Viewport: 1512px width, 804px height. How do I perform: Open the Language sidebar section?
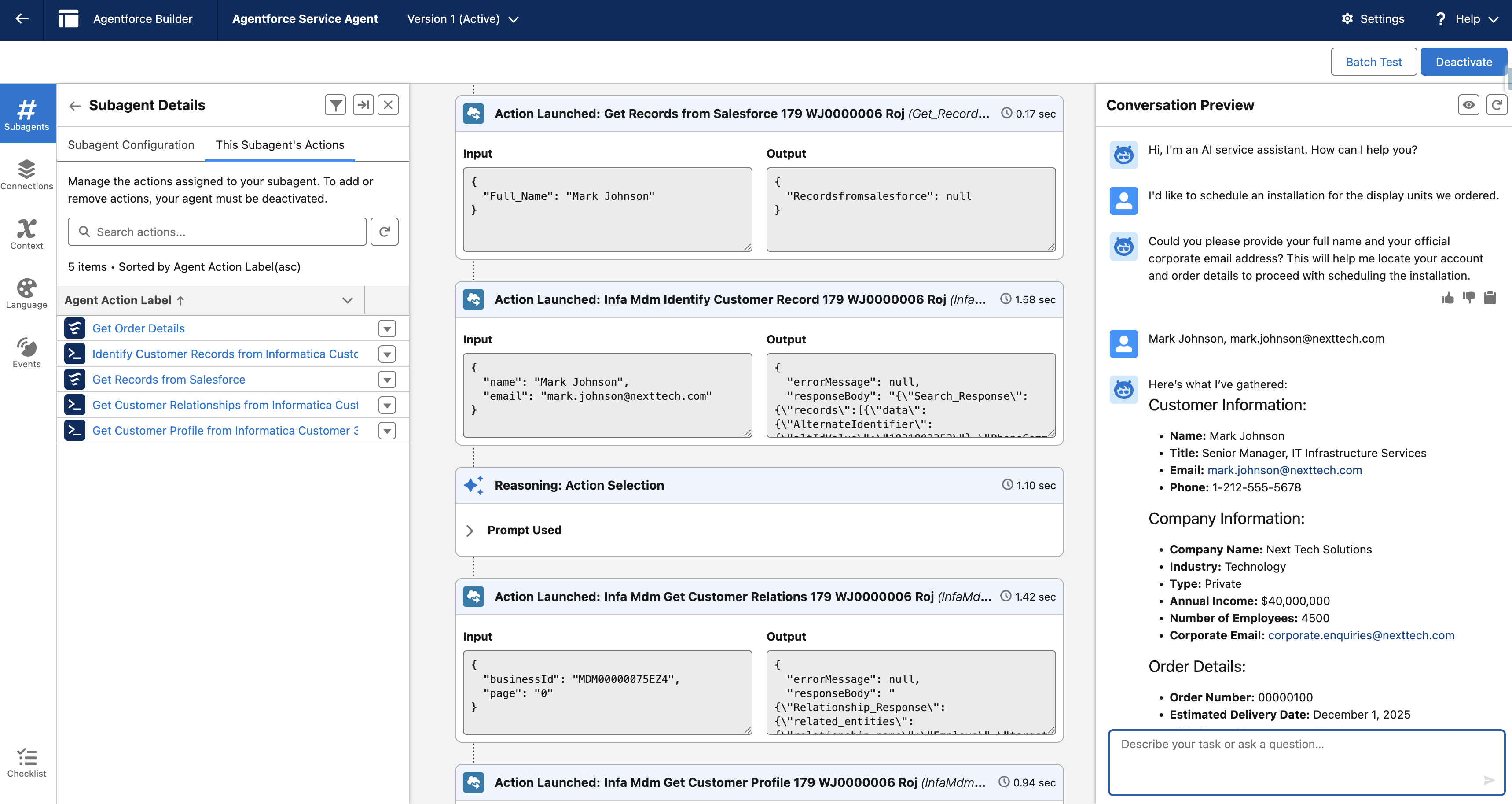click(x=27, y=293)
